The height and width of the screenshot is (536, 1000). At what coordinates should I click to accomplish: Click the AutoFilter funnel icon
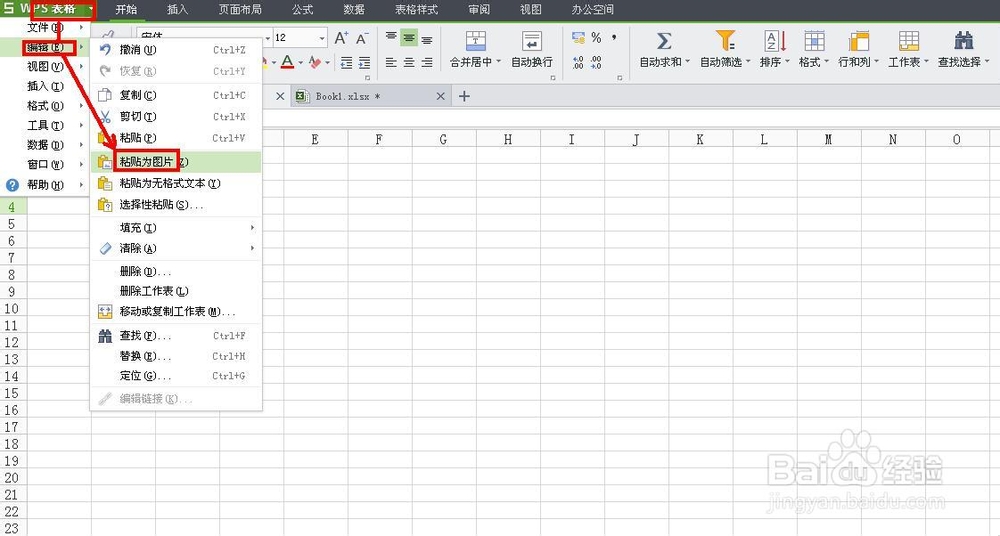click(x=725, y=41)
